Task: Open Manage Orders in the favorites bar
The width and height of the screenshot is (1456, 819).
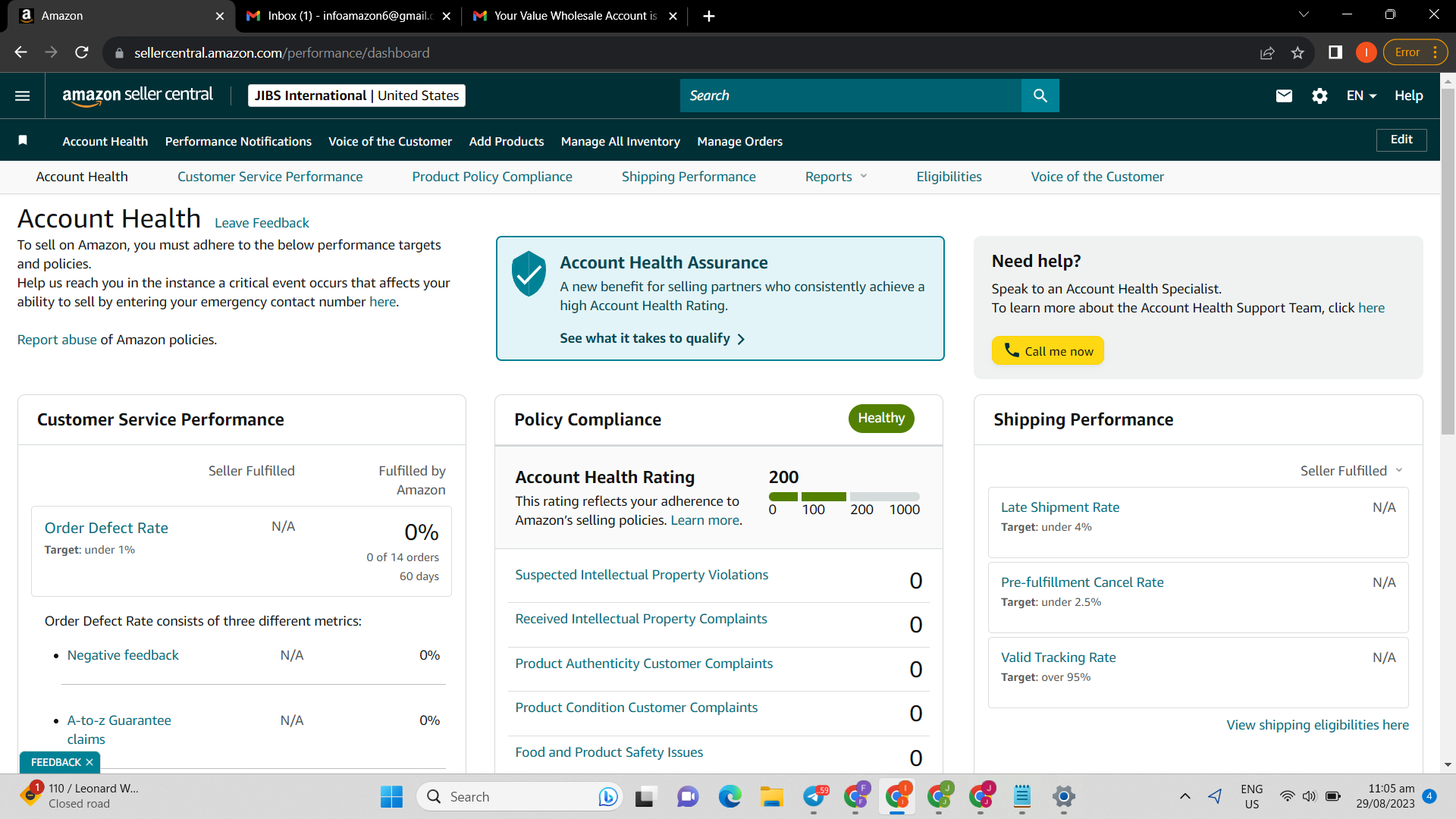Action: pyautogui.click(x=739, y=141)
